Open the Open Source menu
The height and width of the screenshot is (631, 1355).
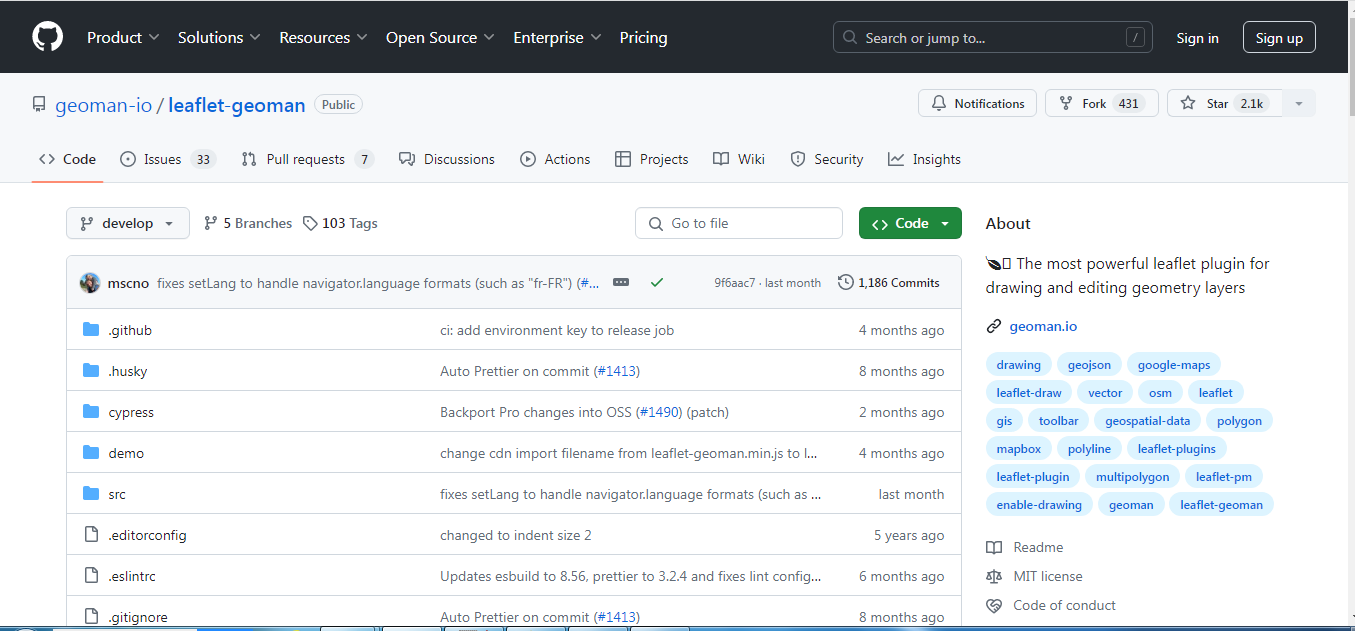pos(440,37)
